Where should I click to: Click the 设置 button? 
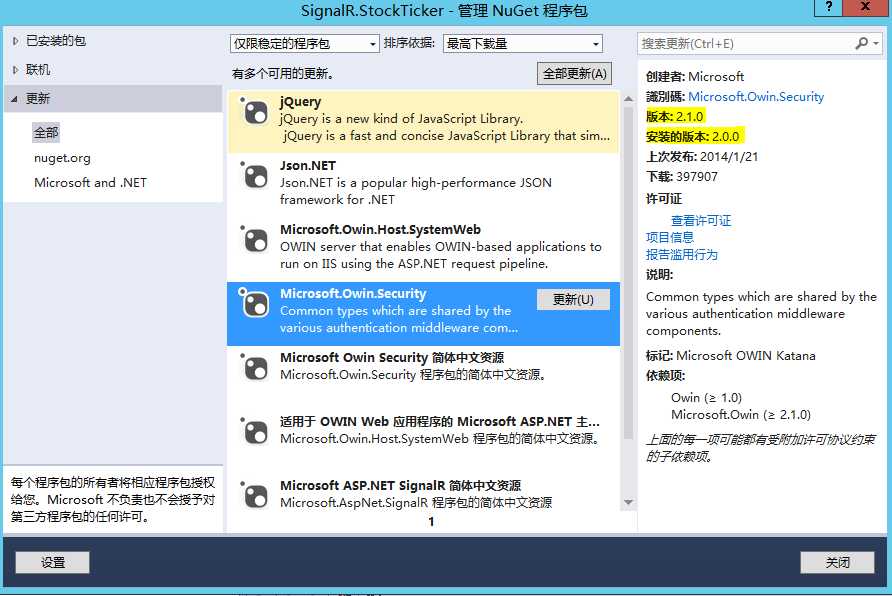52,562
